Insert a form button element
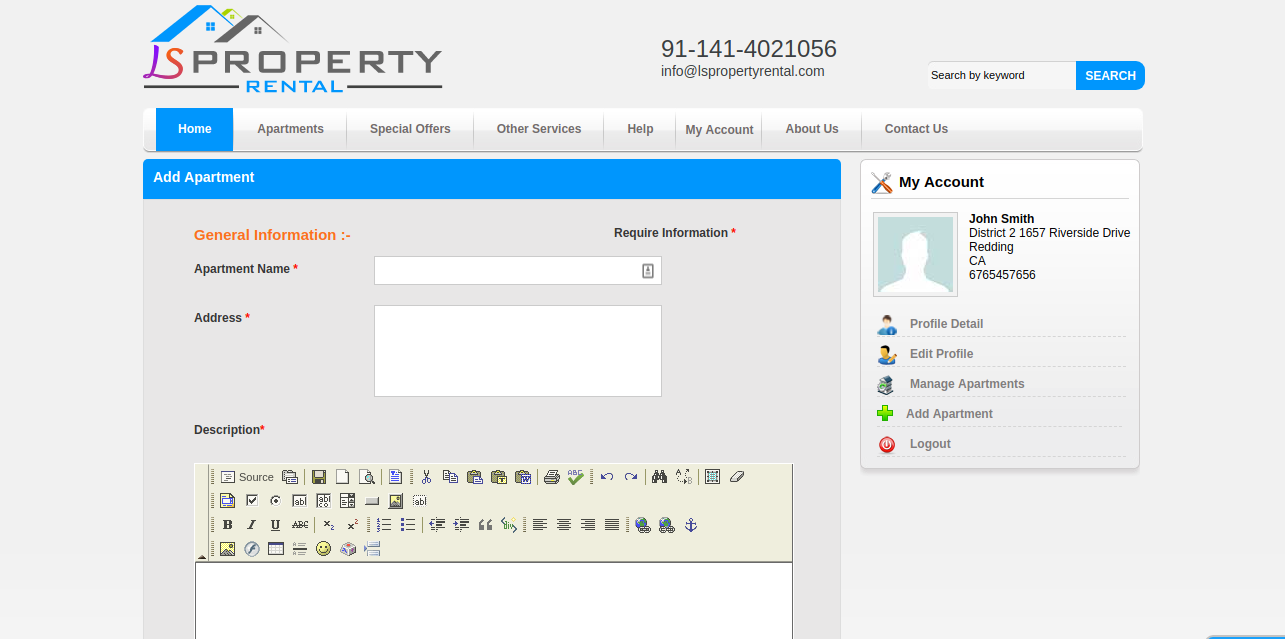 point(372,501)
